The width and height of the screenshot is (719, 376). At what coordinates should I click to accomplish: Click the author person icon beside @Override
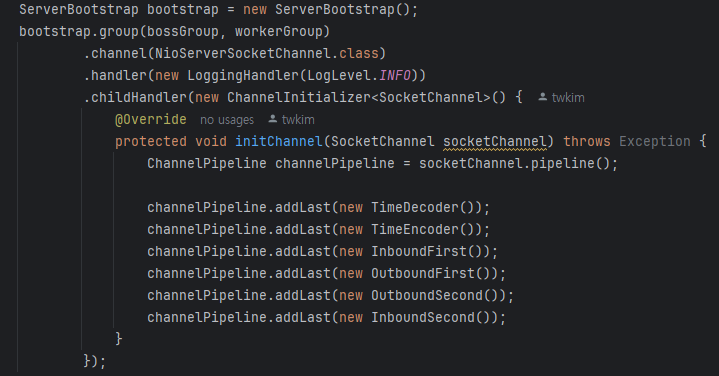tap(272, 119)
